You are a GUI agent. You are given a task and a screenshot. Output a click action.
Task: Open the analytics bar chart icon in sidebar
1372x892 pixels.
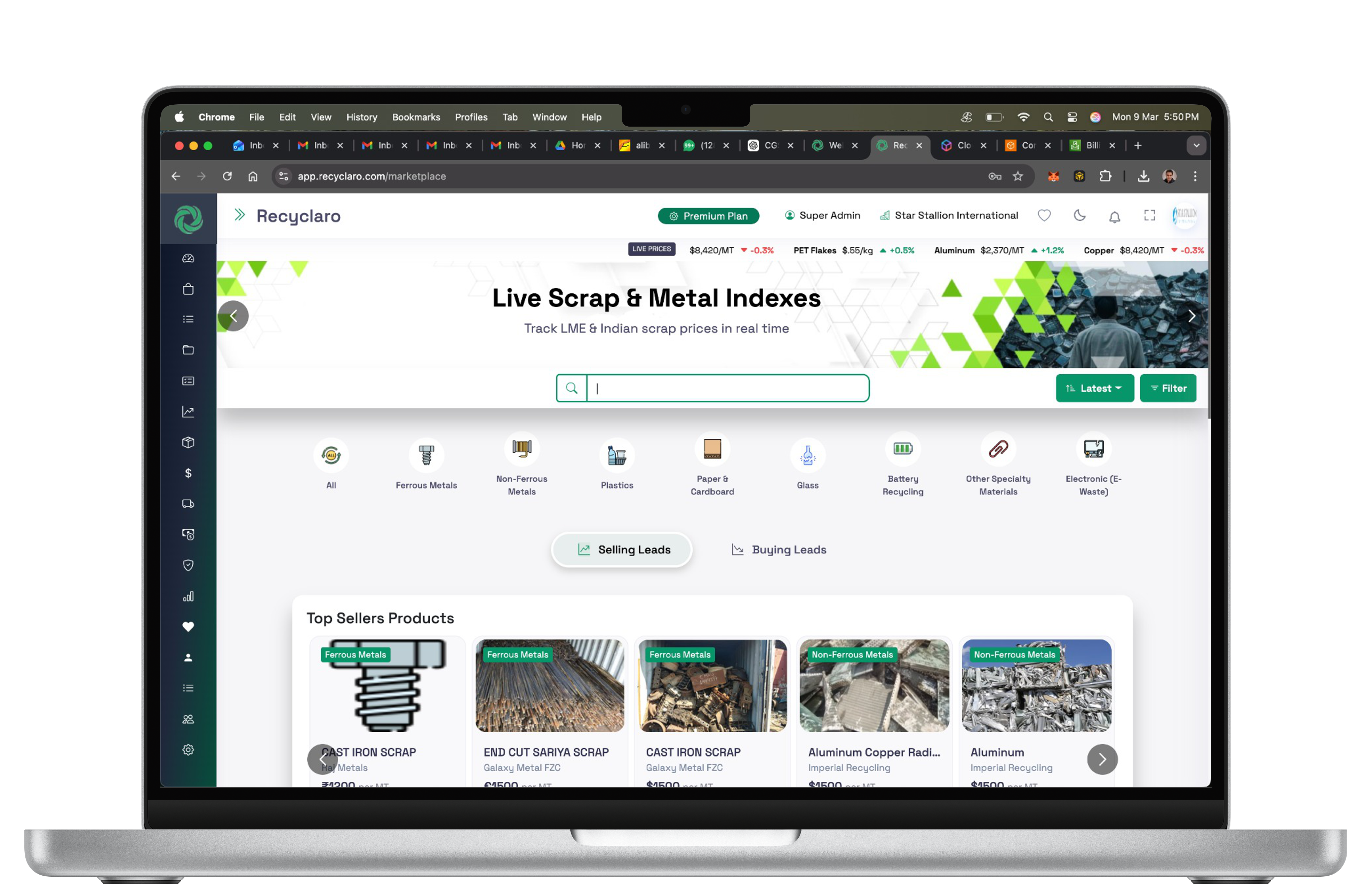tap(188, 596)
